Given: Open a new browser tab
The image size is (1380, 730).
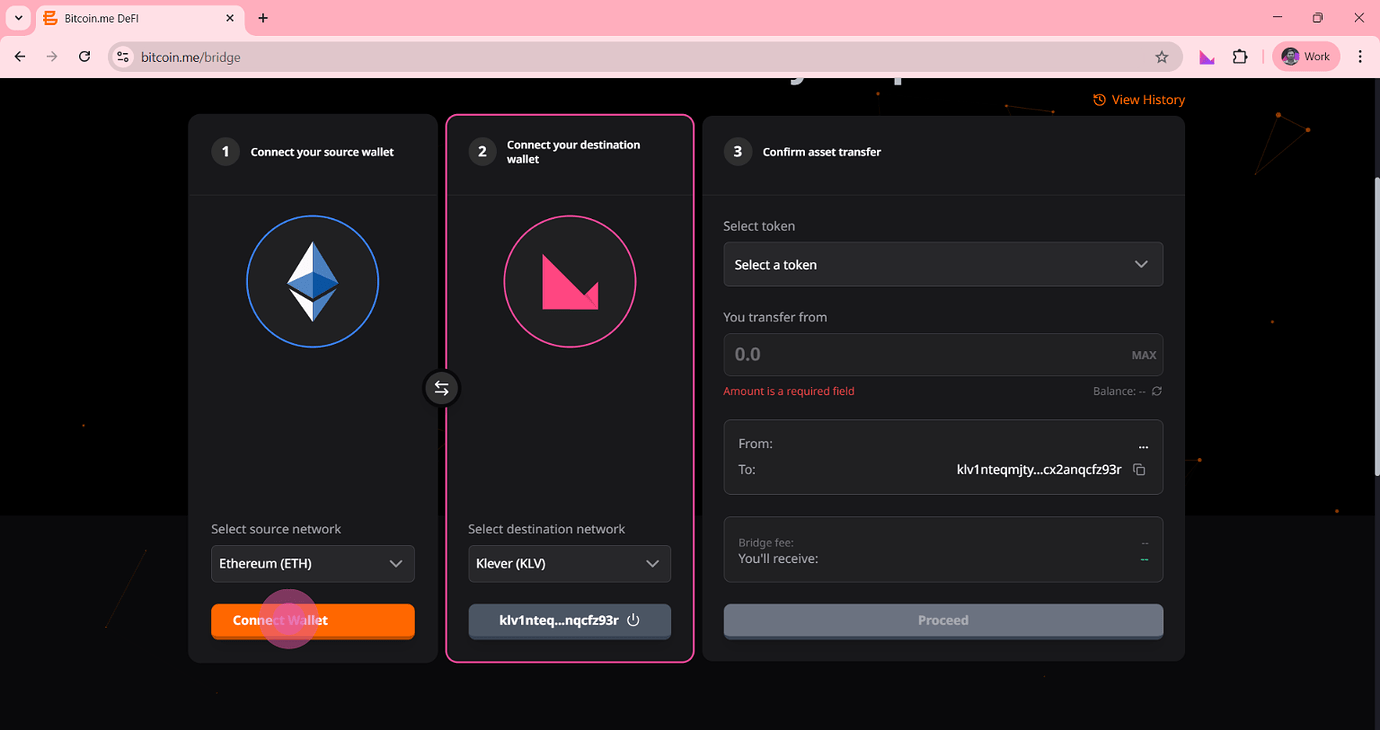Looking at the screenshot, I should point(263,18).
